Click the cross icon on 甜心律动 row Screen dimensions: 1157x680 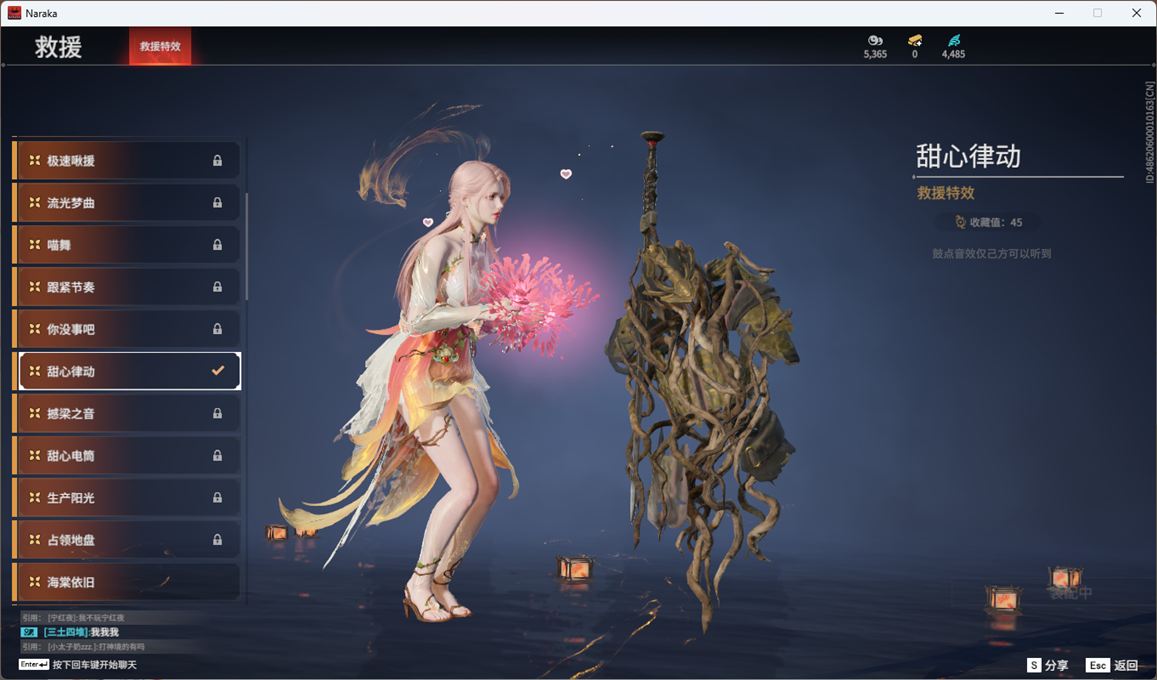[x=35, y=370]
